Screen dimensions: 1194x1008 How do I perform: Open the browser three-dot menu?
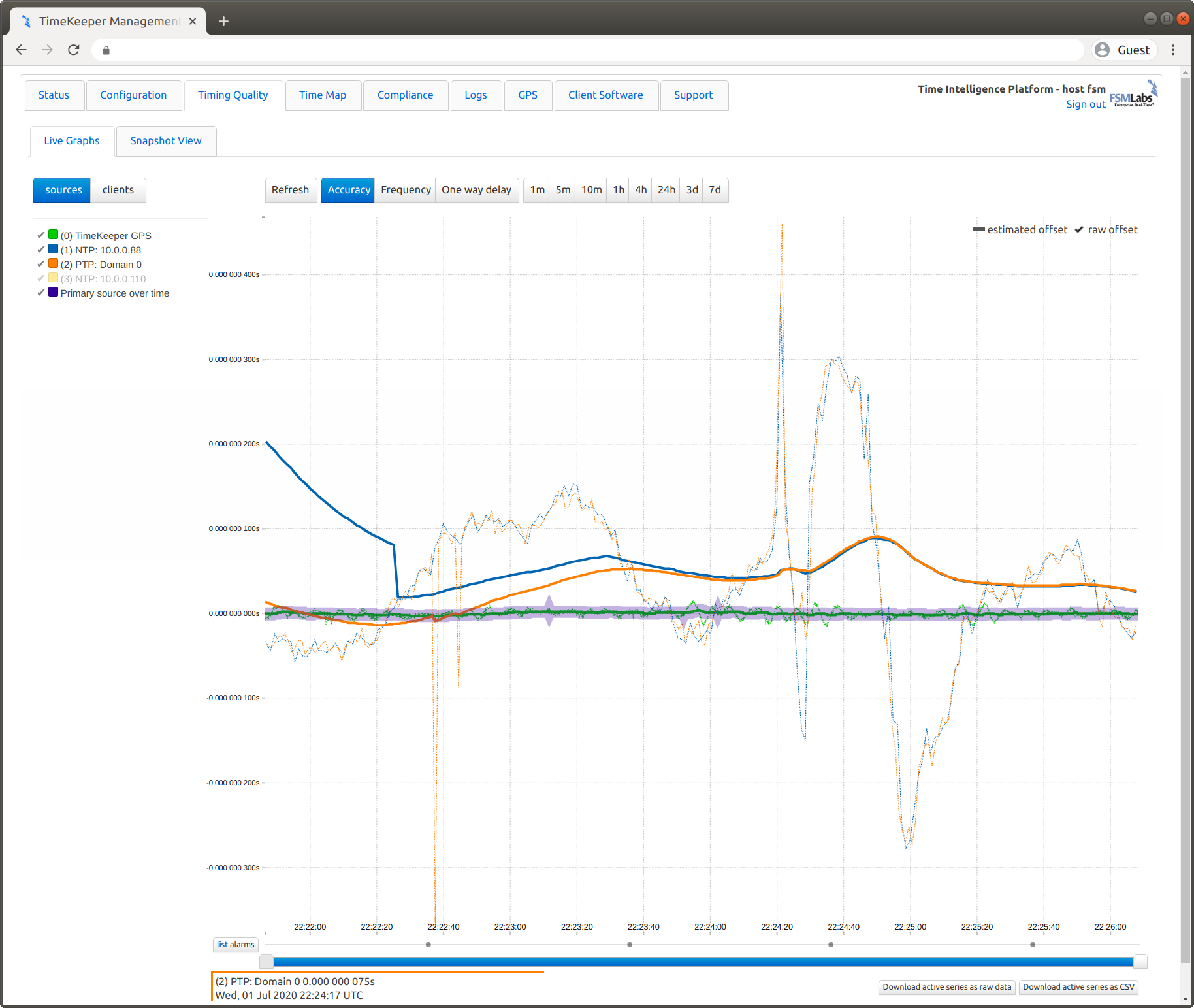tap(1173, 50)
